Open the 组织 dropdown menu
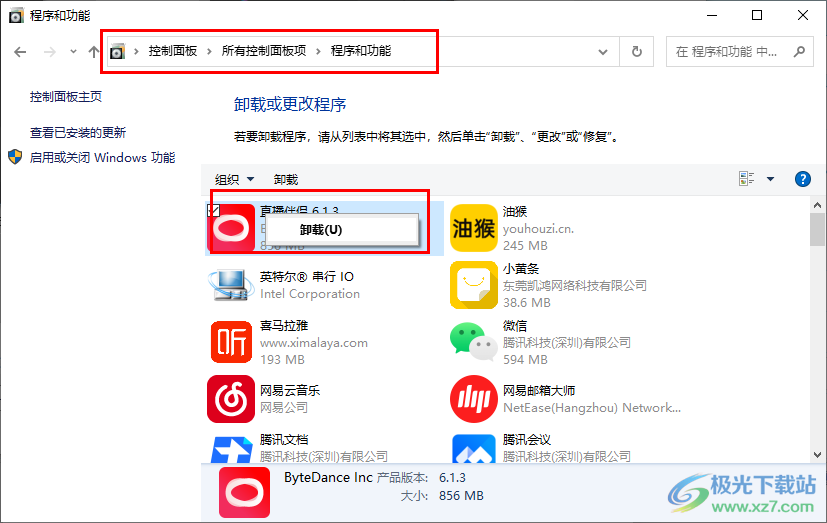Viewport: 827px width, 523px height. [x=235, y=179]
